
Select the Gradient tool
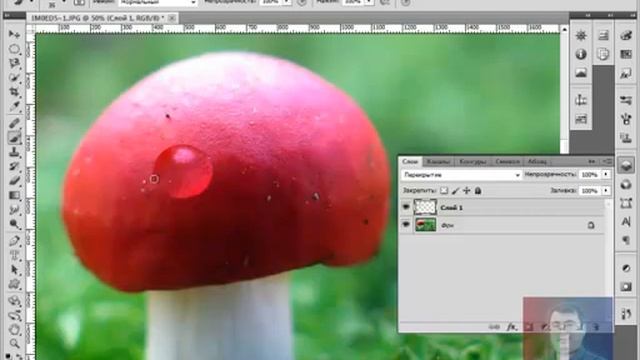pos(14,195)
